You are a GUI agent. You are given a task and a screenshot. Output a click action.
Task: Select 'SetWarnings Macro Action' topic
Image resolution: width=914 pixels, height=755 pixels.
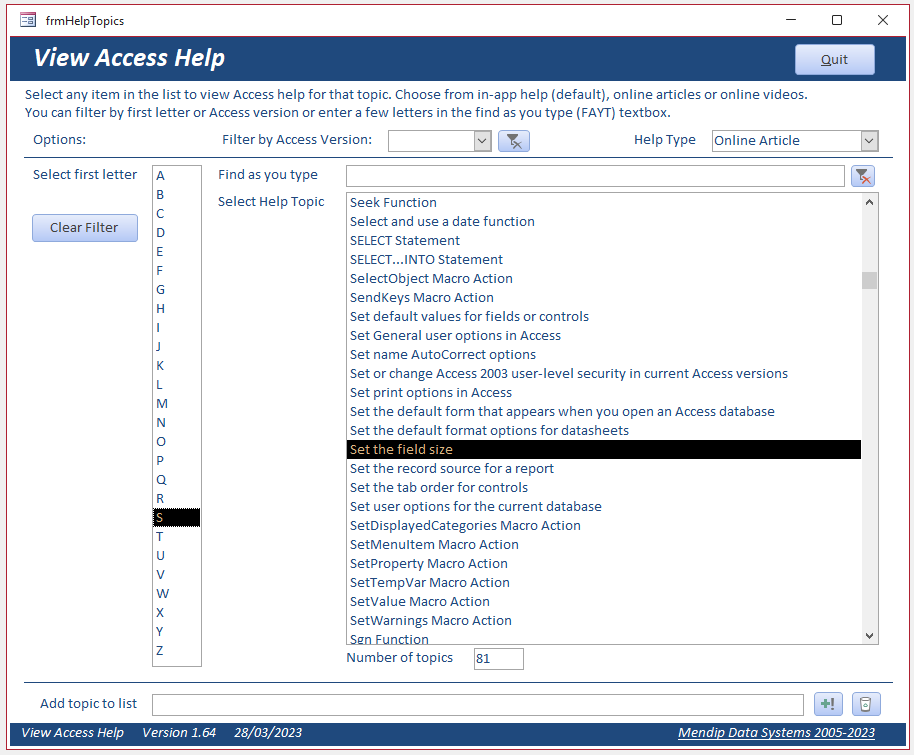[x=604, y=620]
